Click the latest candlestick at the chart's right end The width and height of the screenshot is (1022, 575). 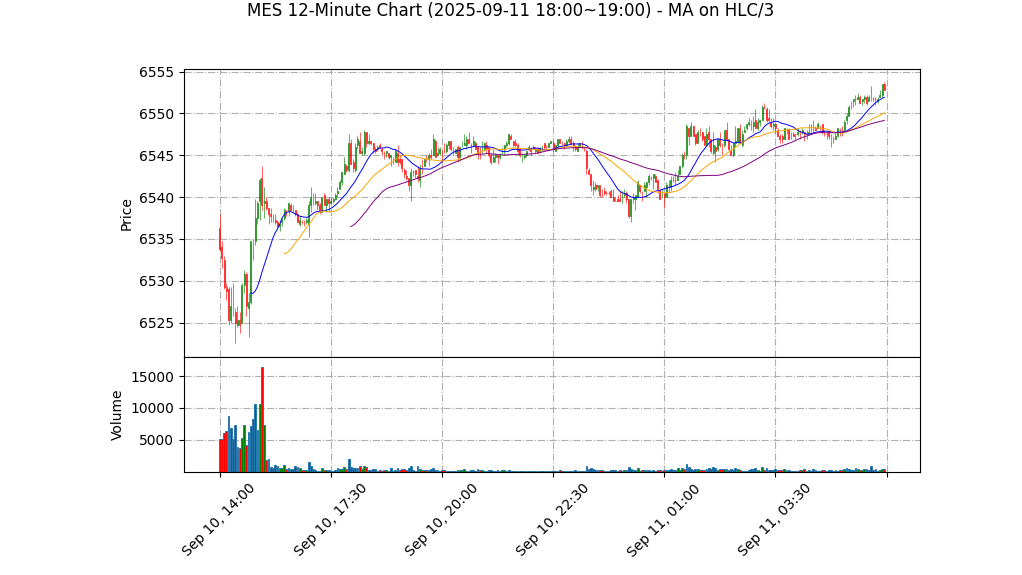click(x=884, y=89)
